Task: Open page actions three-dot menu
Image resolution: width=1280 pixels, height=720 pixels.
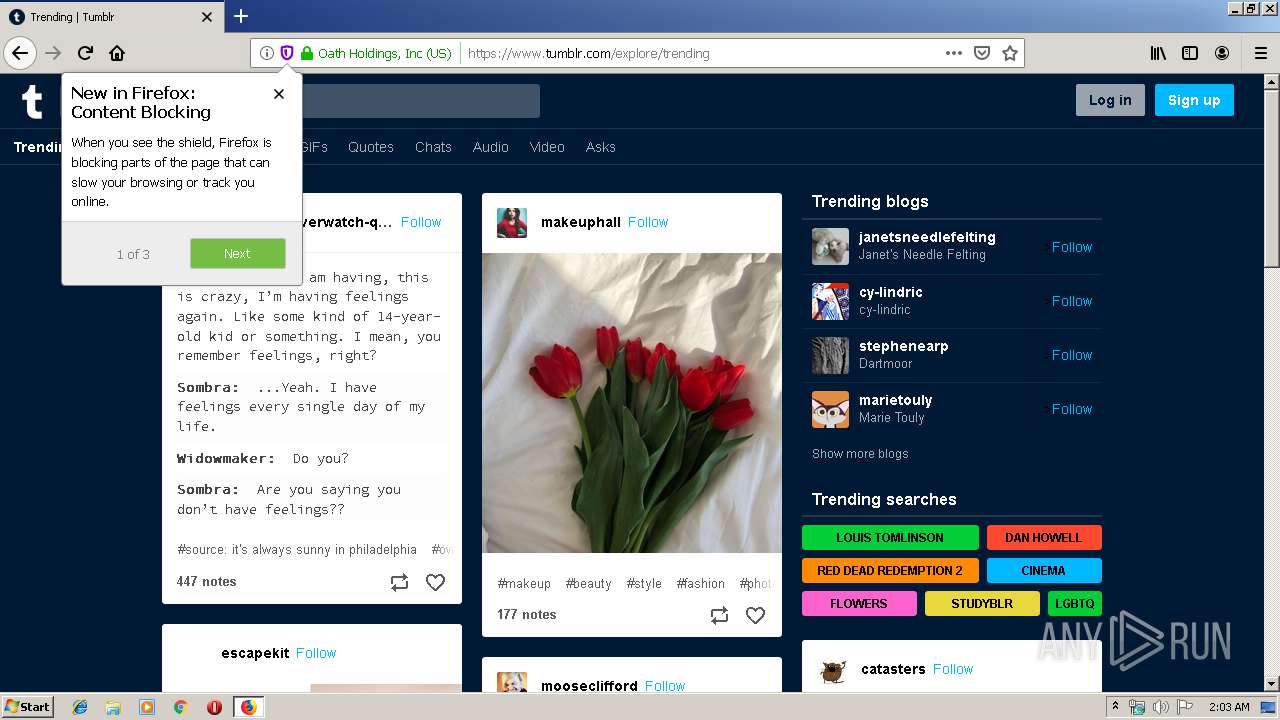Action: point(954,53)
